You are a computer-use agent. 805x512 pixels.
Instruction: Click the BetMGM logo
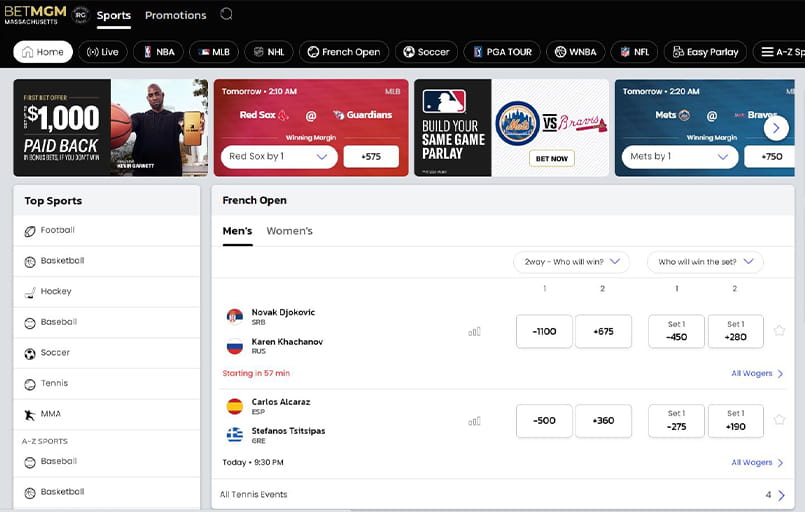pos(35,14)
